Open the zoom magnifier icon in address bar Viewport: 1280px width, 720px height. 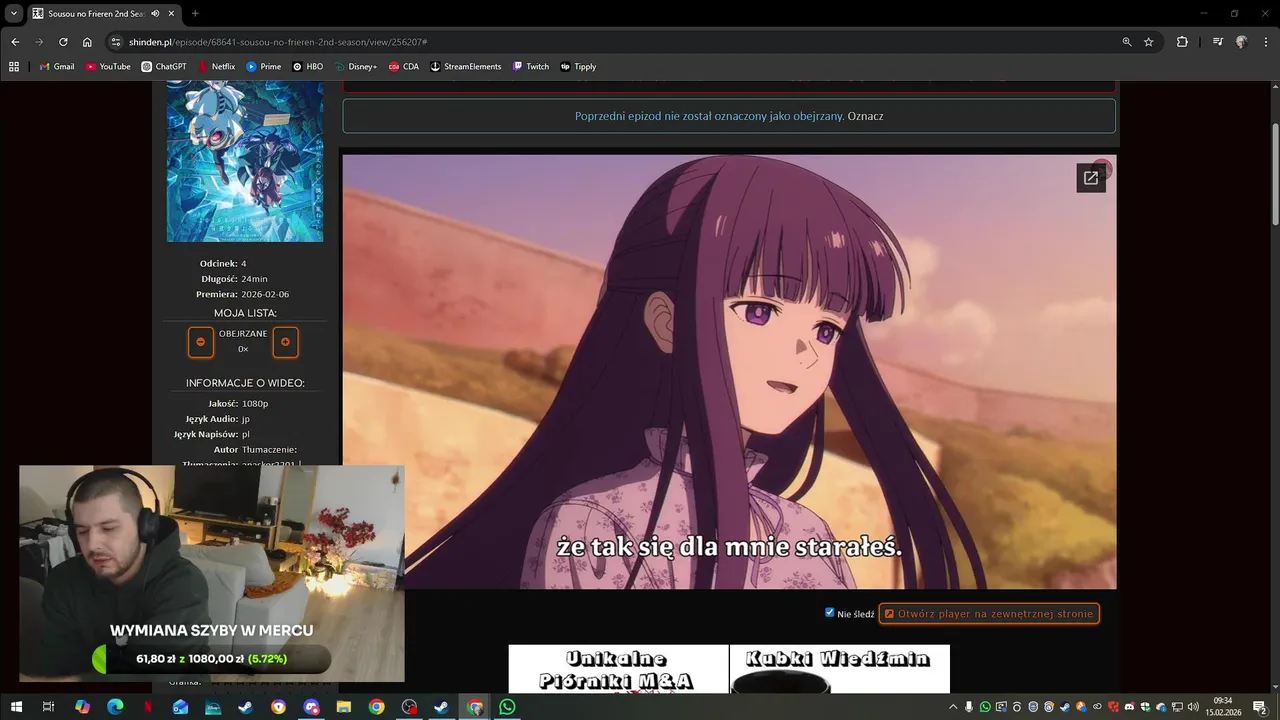click(x=1127, y=42)
